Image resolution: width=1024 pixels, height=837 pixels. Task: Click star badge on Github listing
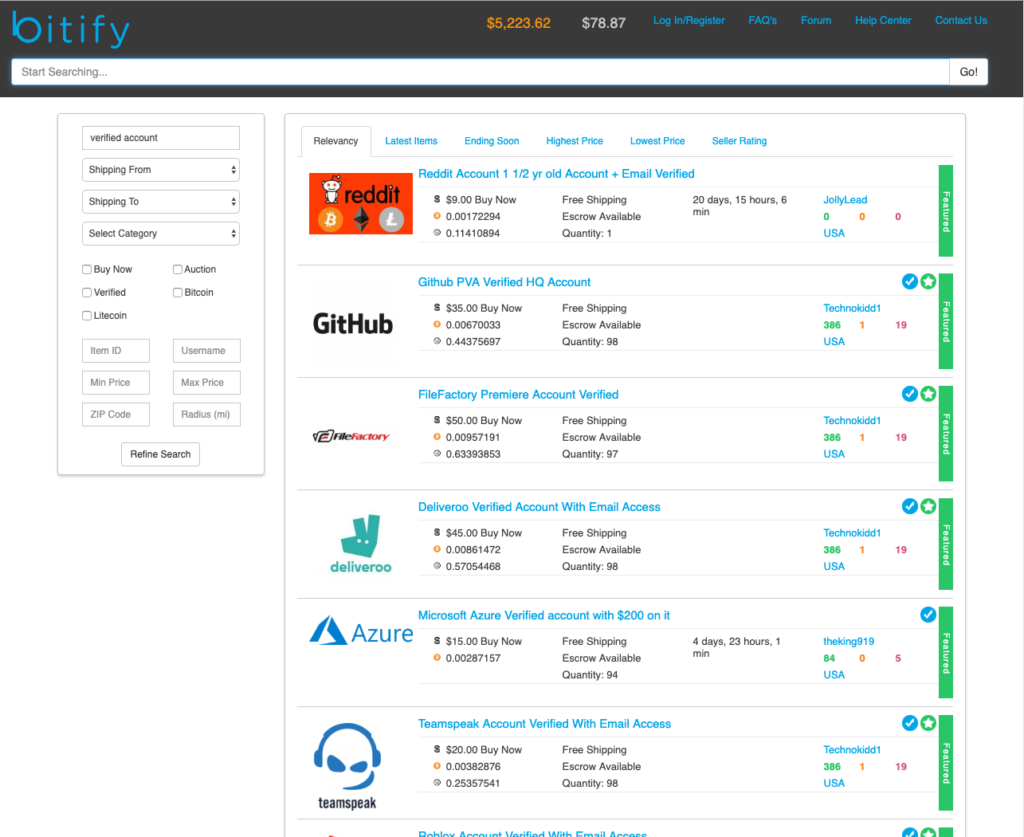(x=928, y=281)
